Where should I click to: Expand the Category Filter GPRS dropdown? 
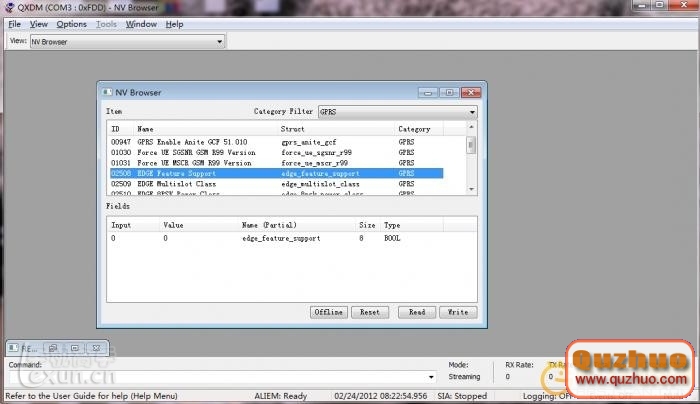pyautogui.click(x=472, y=112)
